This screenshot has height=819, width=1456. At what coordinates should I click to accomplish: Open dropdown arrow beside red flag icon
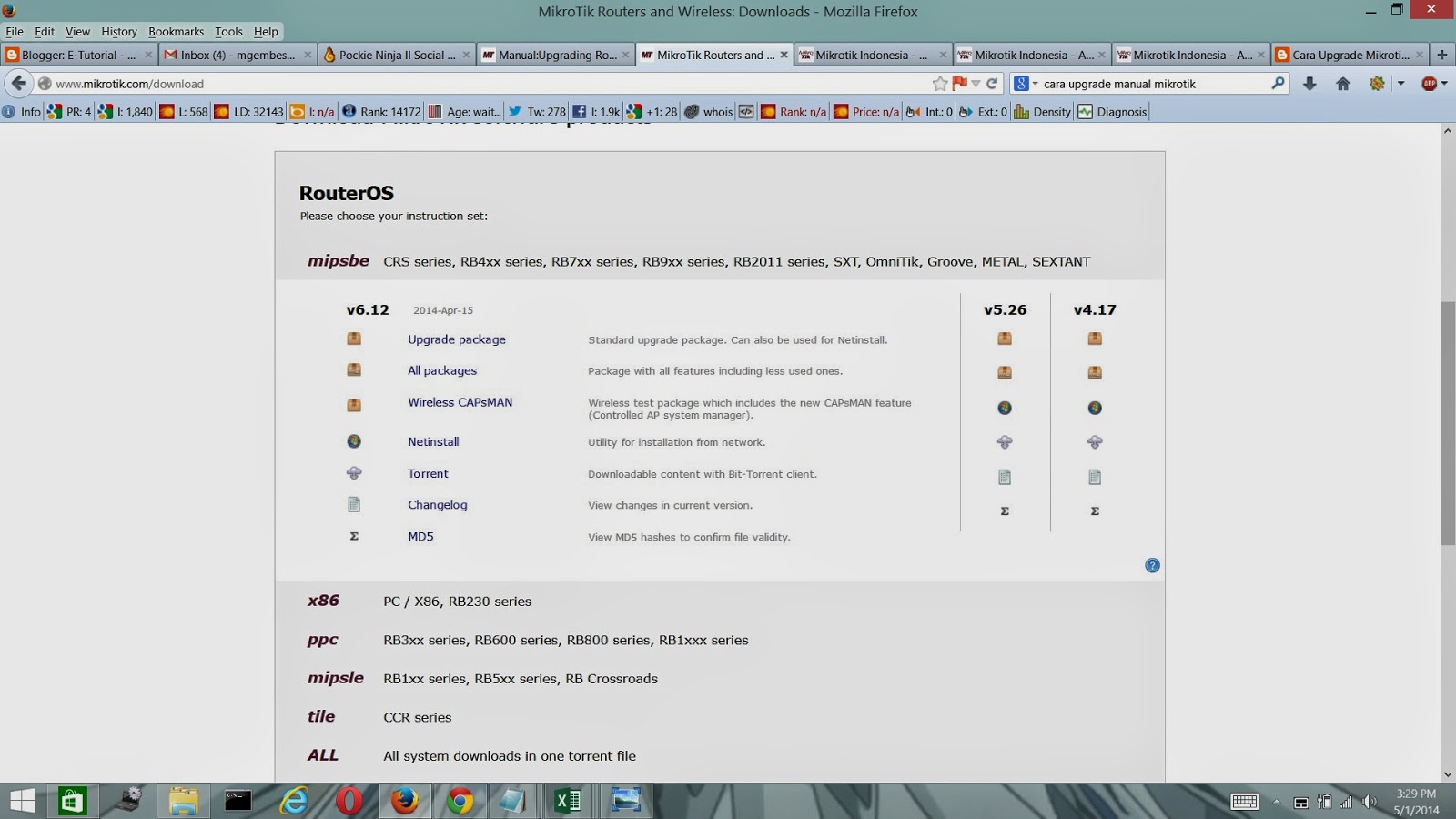(x=976, y=83)
